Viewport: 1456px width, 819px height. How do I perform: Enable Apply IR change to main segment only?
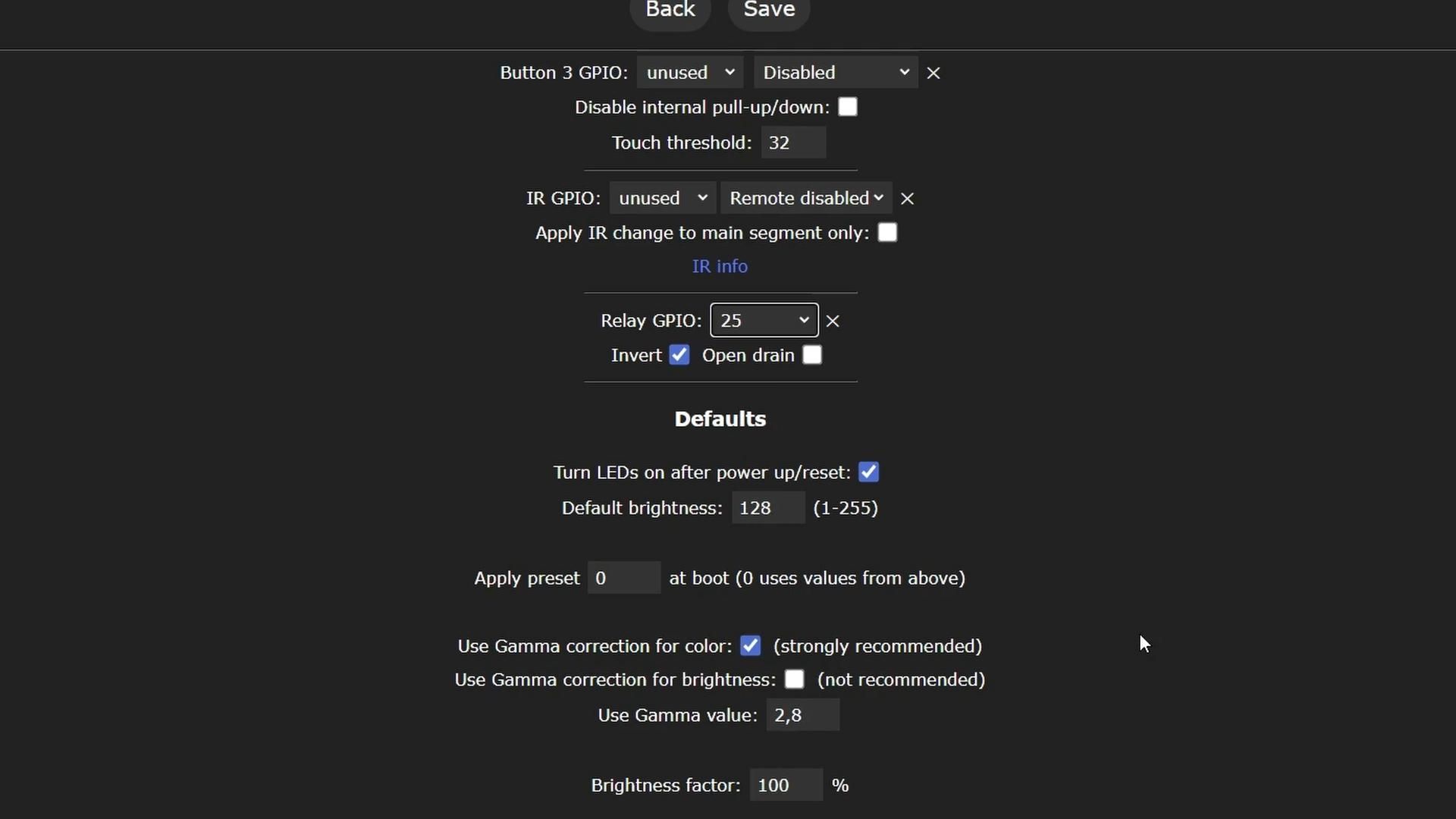pos(887,233)
